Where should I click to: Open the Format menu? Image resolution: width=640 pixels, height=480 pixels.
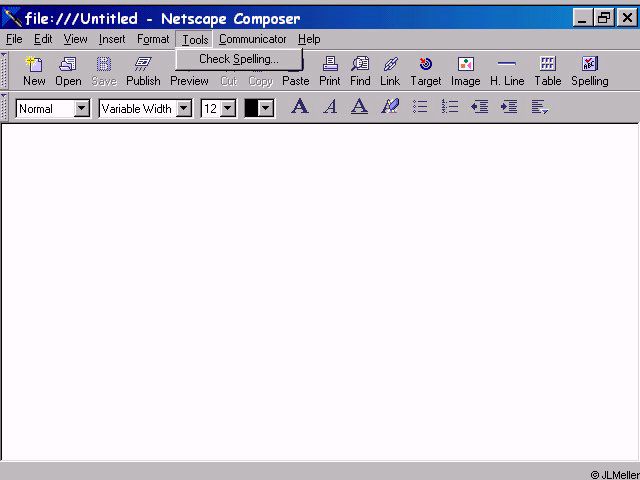pos(153,39)
